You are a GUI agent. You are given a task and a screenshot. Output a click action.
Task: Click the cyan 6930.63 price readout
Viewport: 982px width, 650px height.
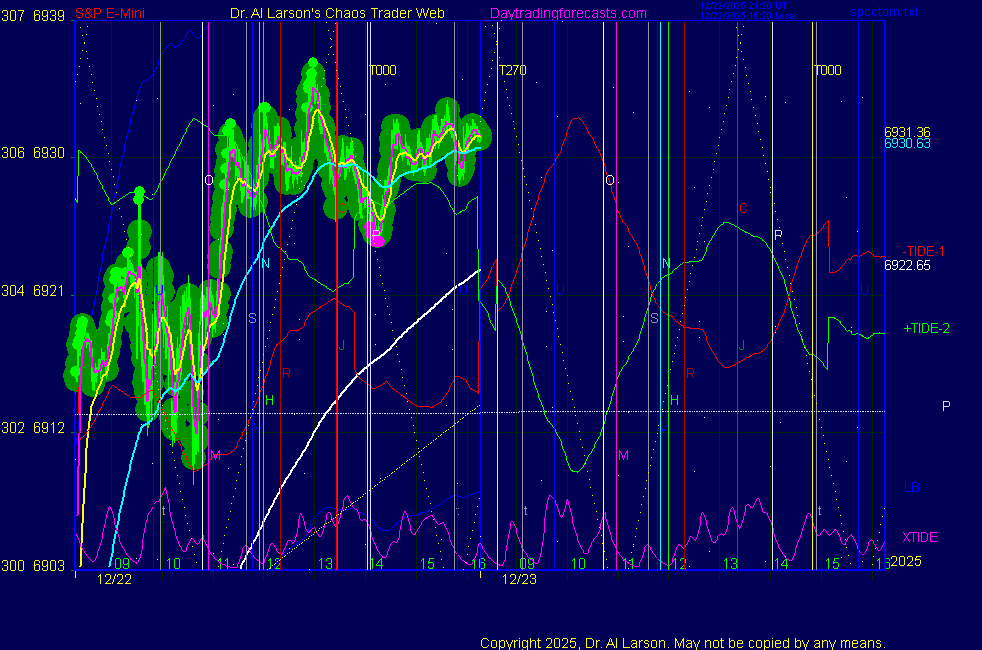click(907, 144)
